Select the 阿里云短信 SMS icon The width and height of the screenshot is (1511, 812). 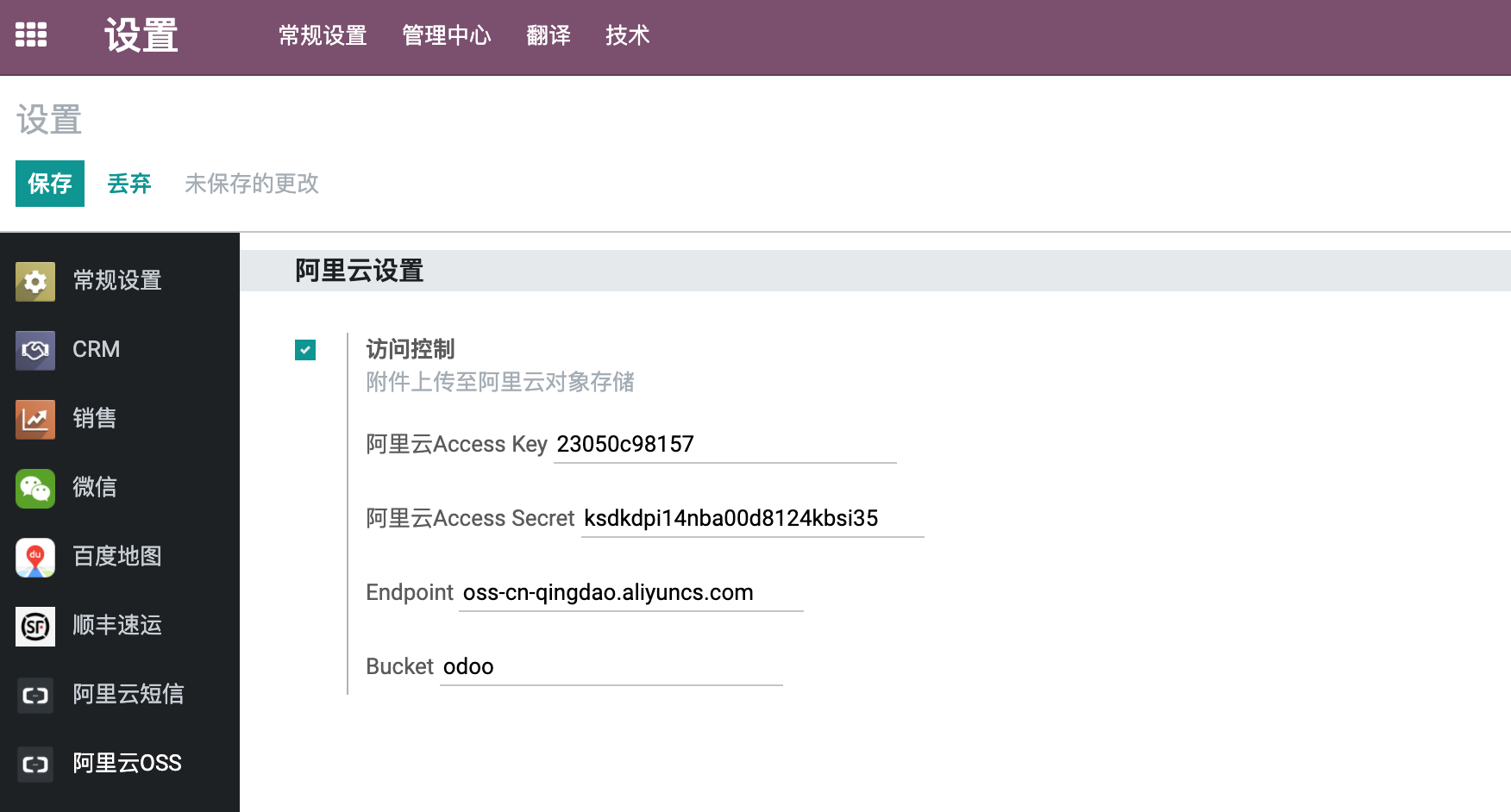click(34, 696)
